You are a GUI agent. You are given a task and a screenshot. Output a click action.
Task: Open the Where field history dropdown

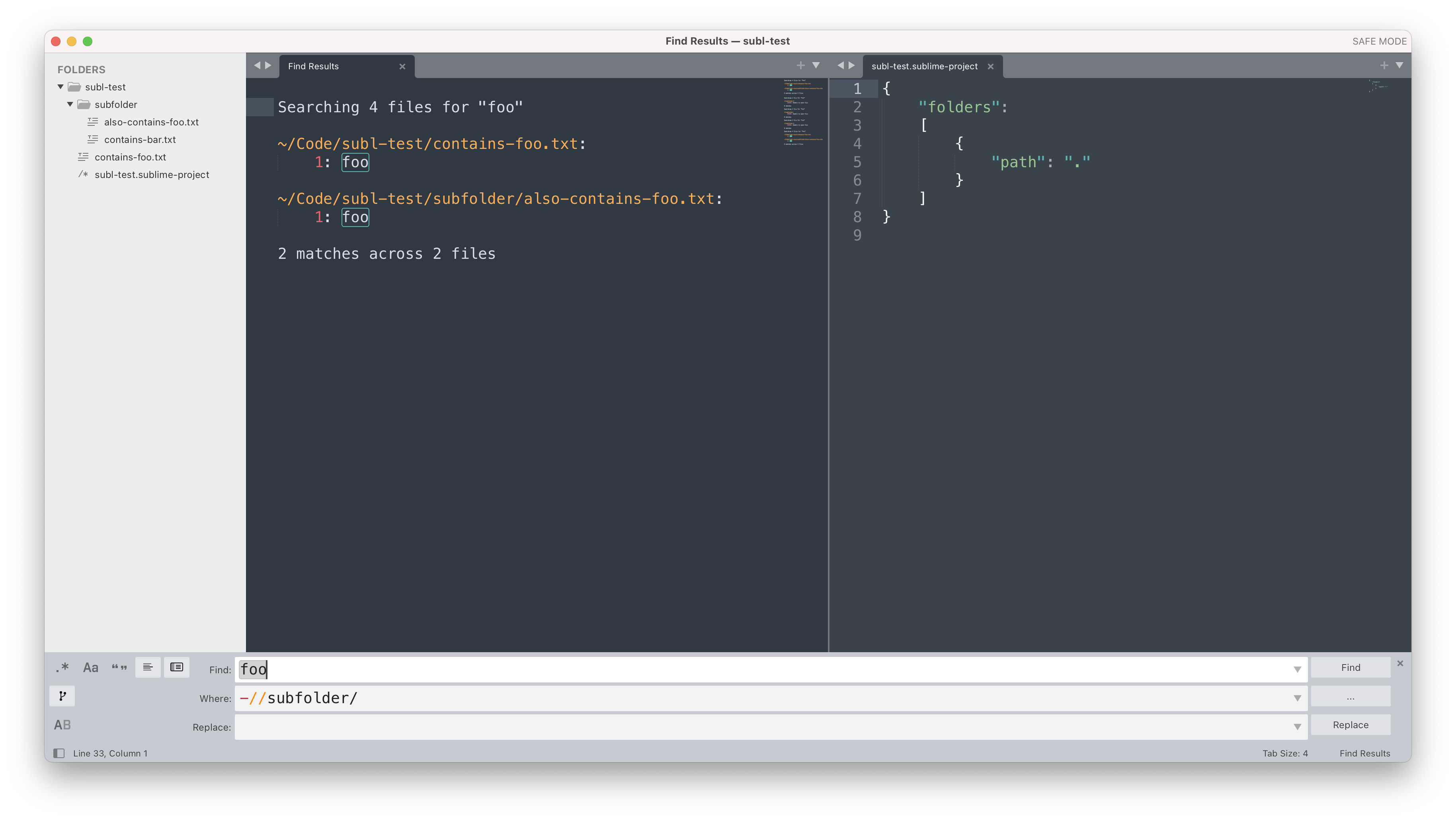click(1297, 698)
